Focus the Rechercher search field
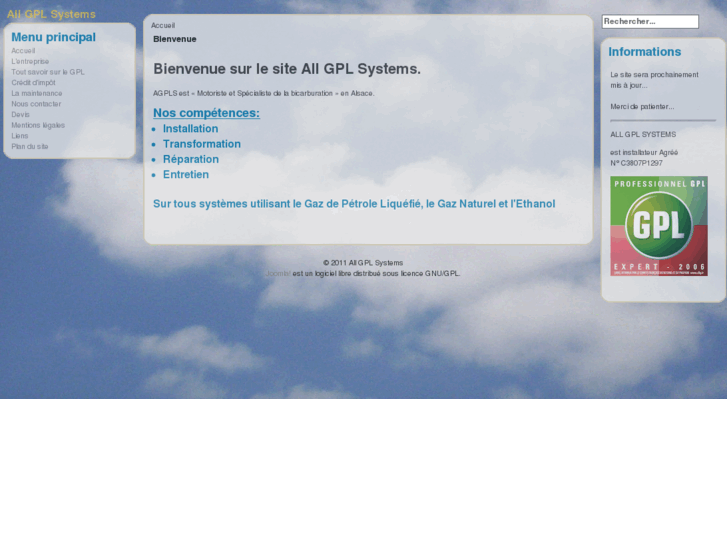 (650, 21)
